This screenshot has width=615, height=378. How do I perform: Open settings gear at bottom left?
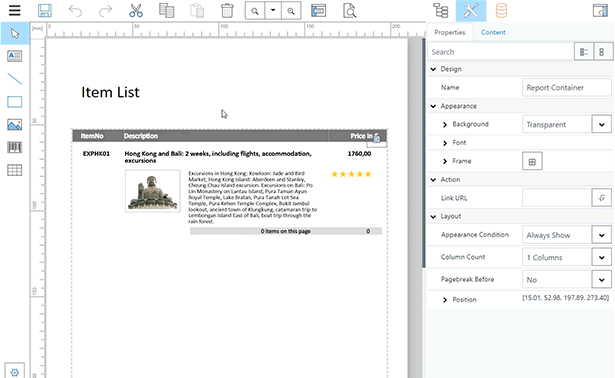[15, 372]
